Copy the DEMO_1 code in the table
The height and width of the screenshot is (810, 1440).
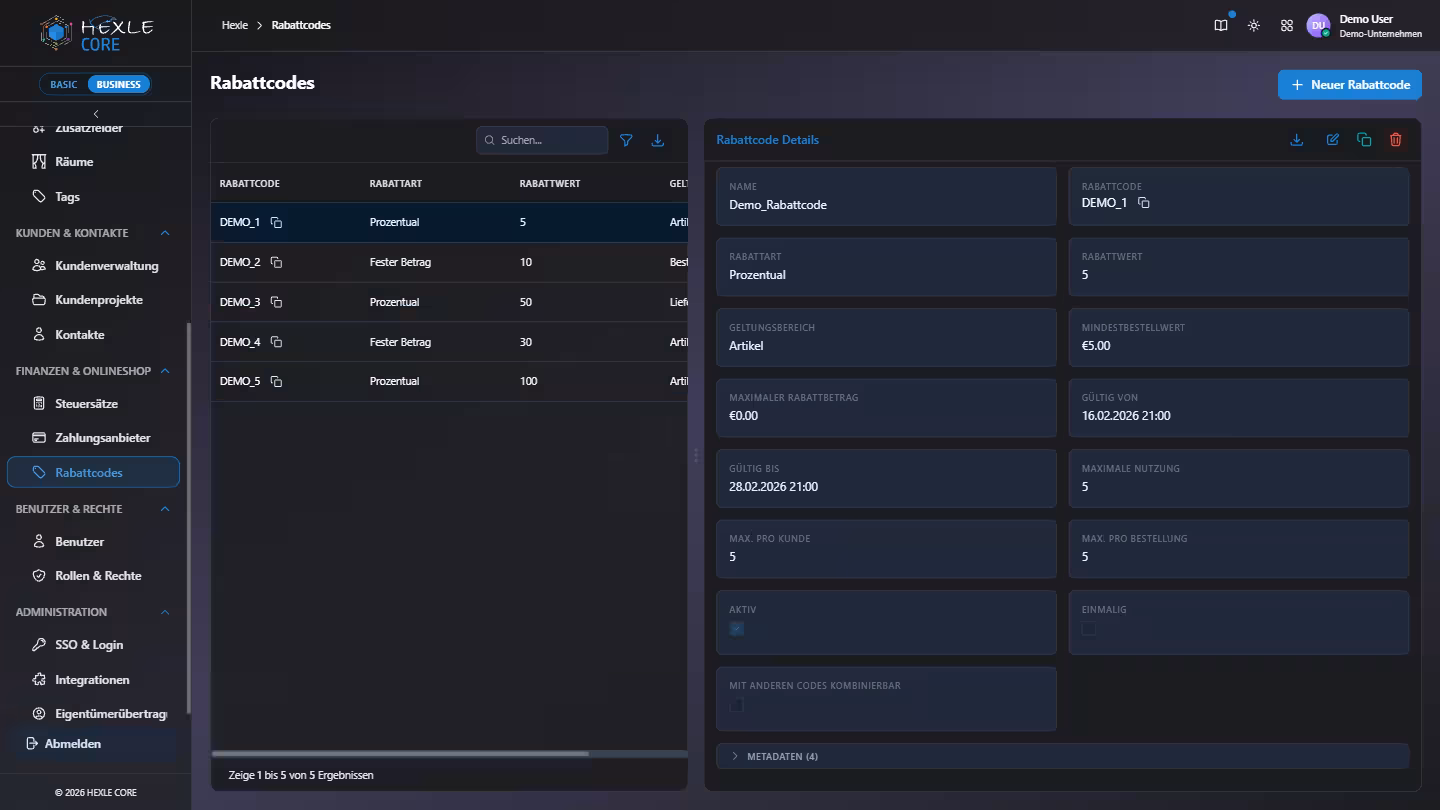tap(276, 222)
